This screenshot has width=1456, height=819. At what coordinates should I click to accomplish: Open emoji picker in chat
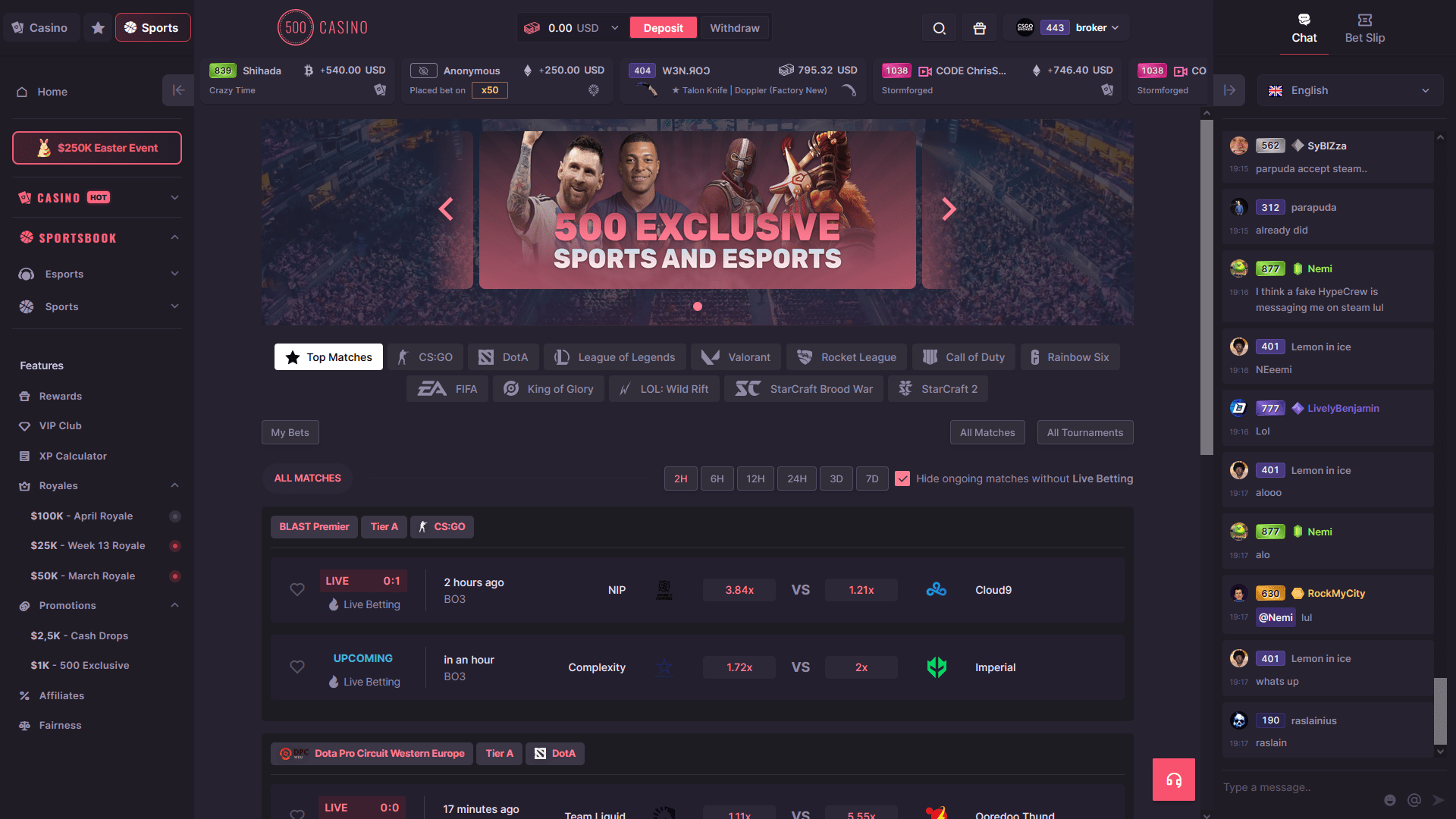tap(1390, 800)
